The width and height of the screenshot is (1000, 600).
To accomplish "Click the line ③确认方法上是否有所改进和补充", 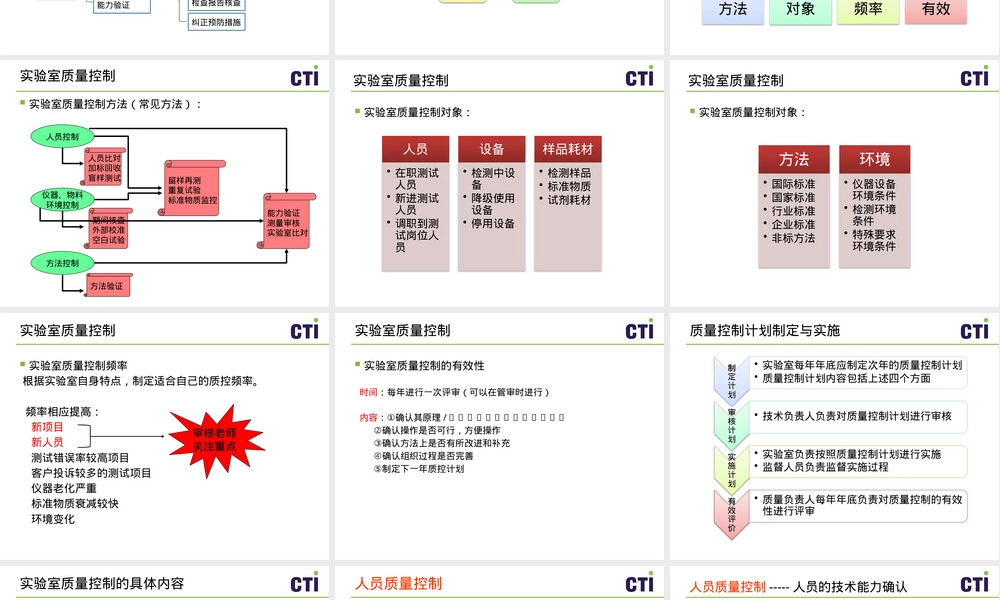I will [x=441, y=443].
